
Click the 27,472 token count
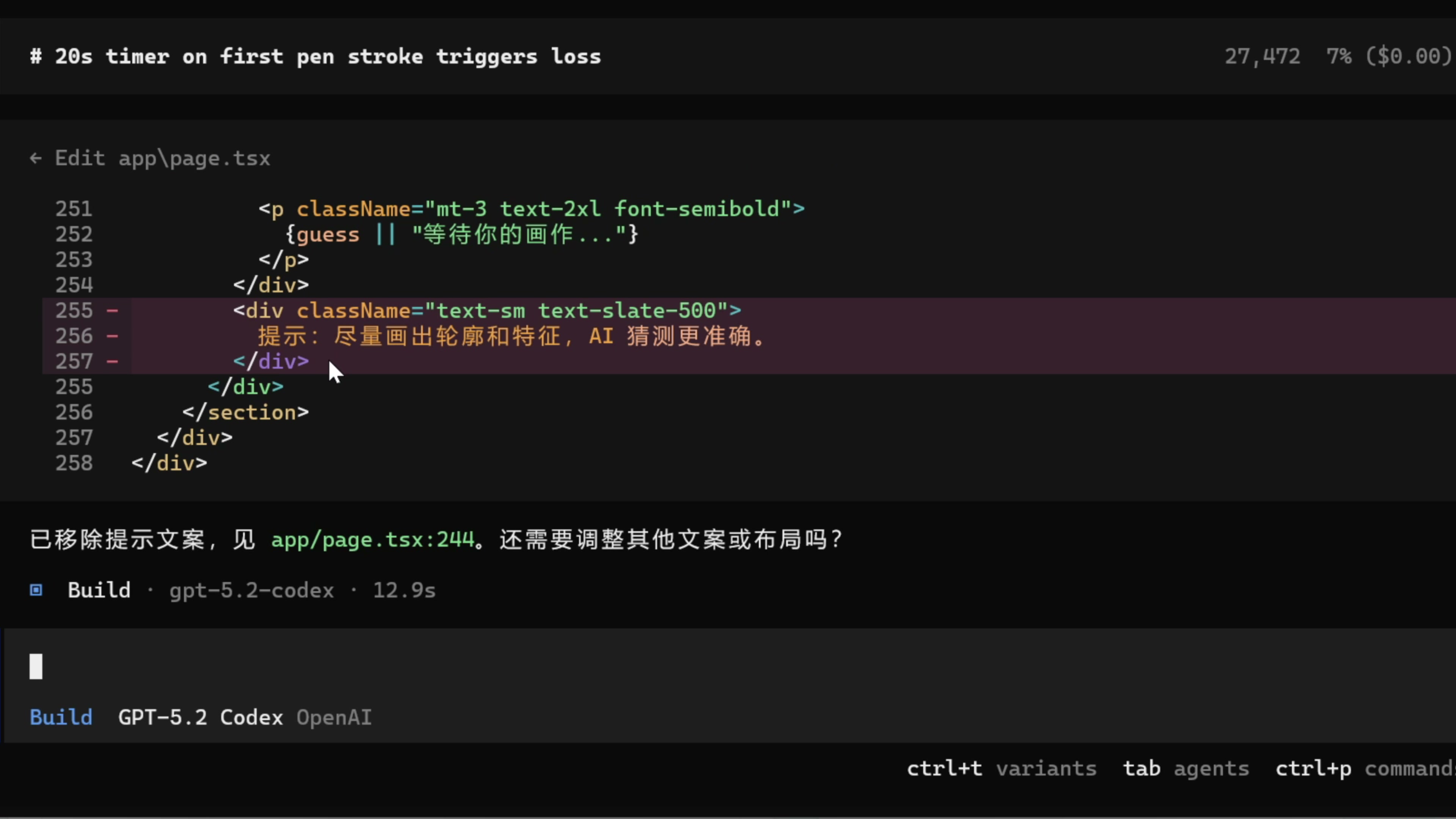point(1262,56)
